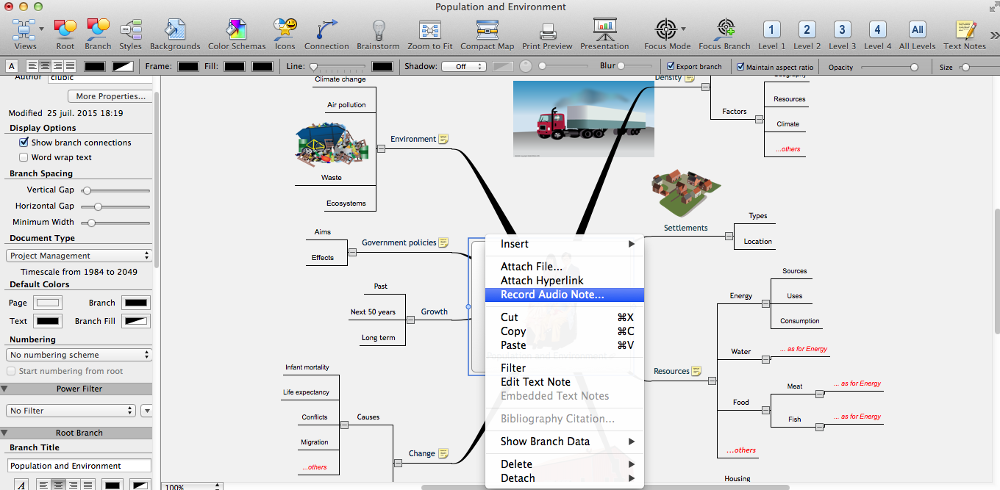
Task: Collapse the Root Branch section
Action: 4,433
